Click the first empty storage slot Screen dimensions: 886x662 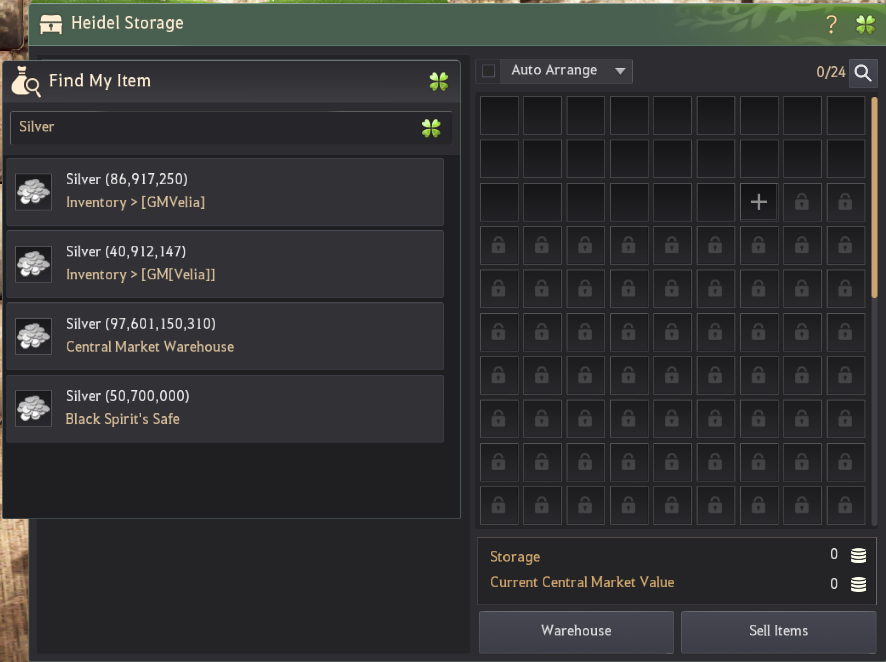coord(499,115)
